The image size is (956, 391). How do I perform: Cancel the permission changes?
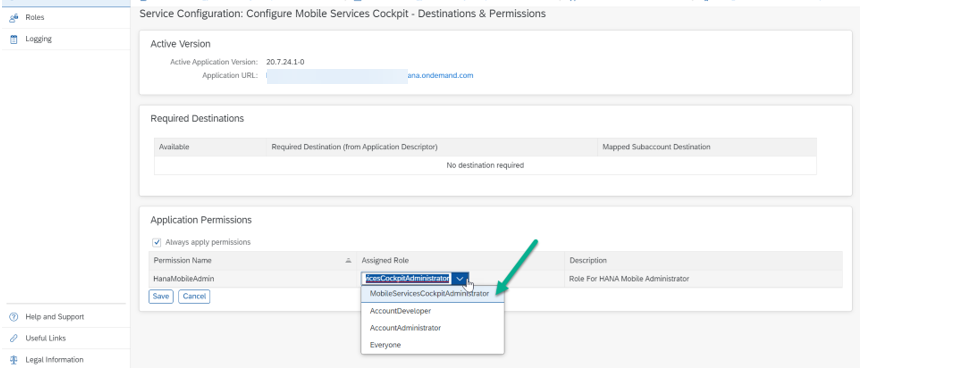coord(194,296)
